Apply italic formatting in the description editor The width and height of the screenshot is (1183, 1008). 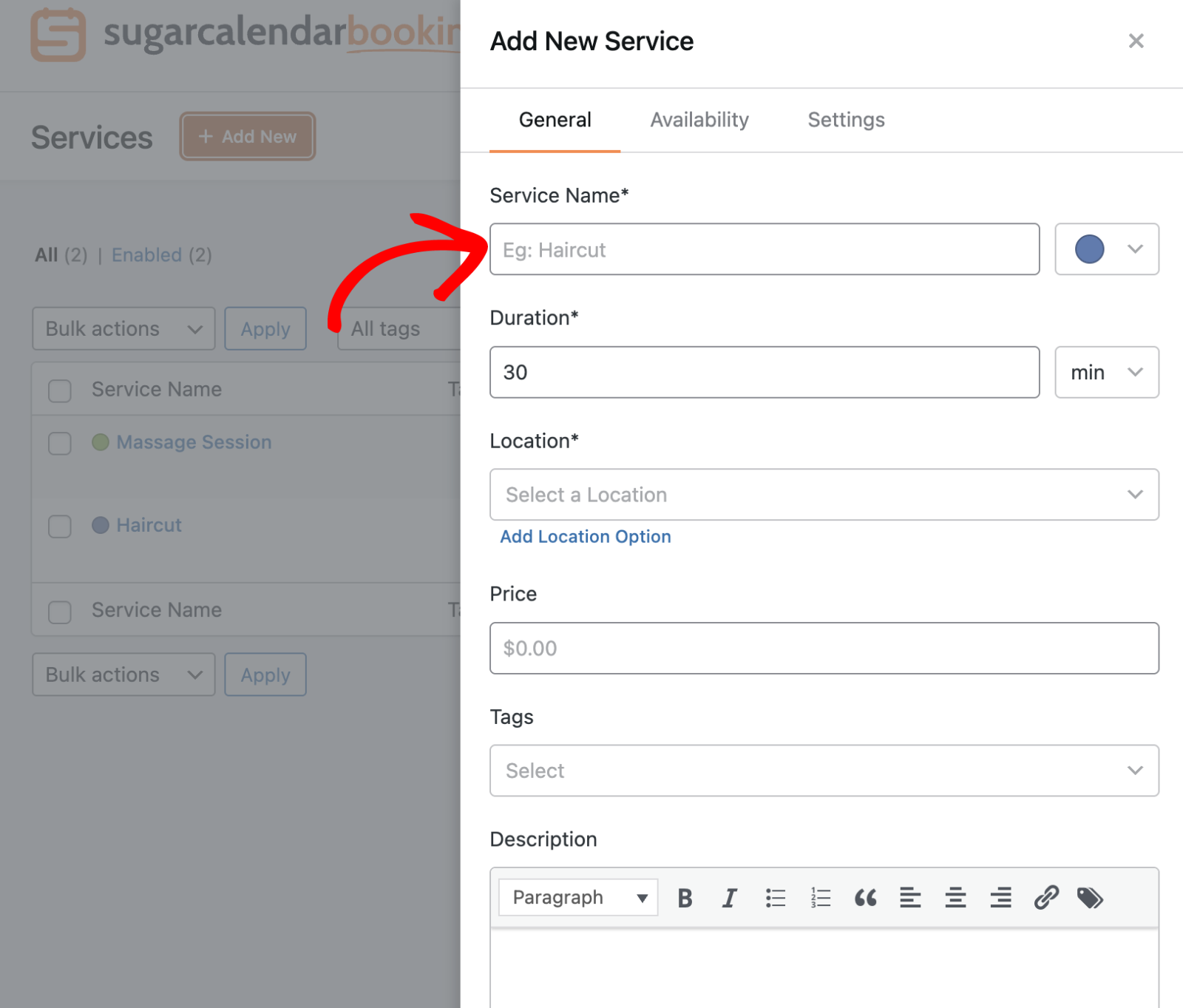(729, 898)
